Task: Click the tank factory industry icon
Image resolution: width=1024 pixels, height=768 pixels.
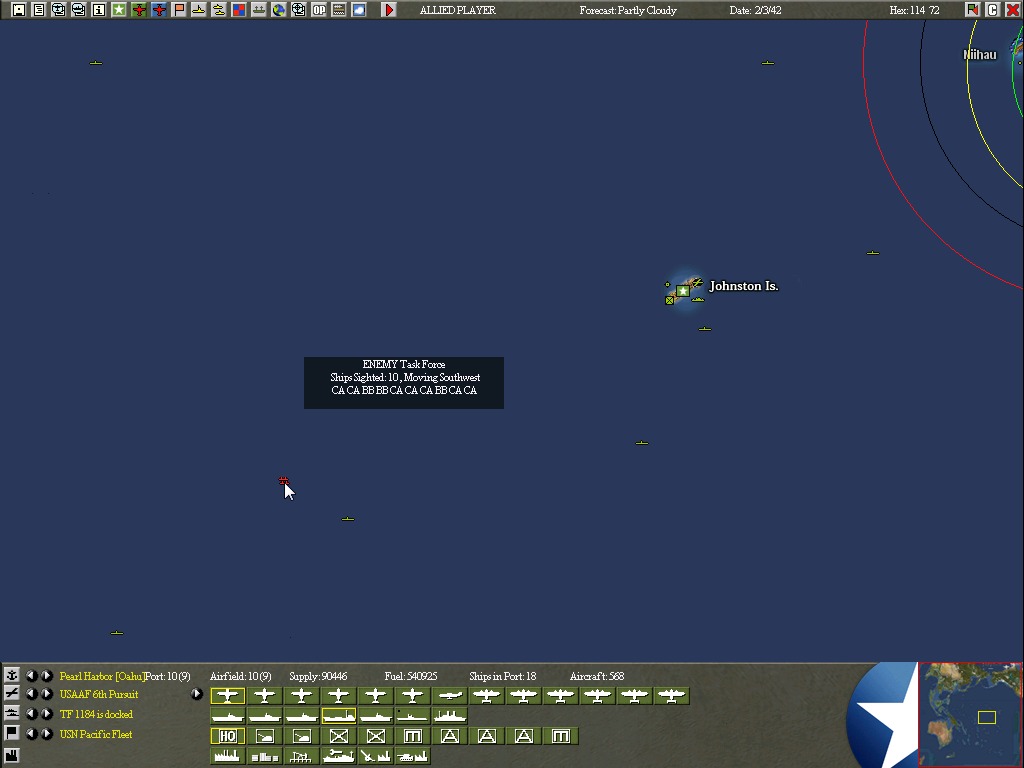Action: pos(412,756)
